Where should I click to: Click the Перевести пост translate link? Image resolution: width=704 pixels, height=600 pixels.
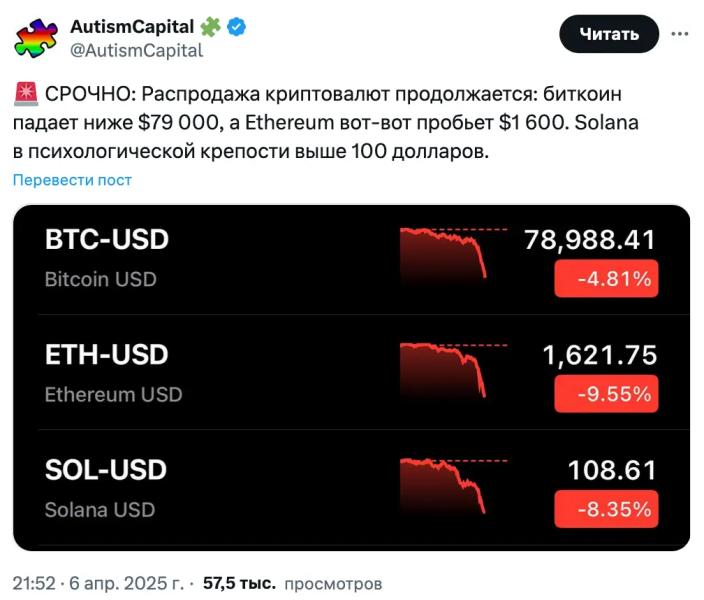(72, 180)
